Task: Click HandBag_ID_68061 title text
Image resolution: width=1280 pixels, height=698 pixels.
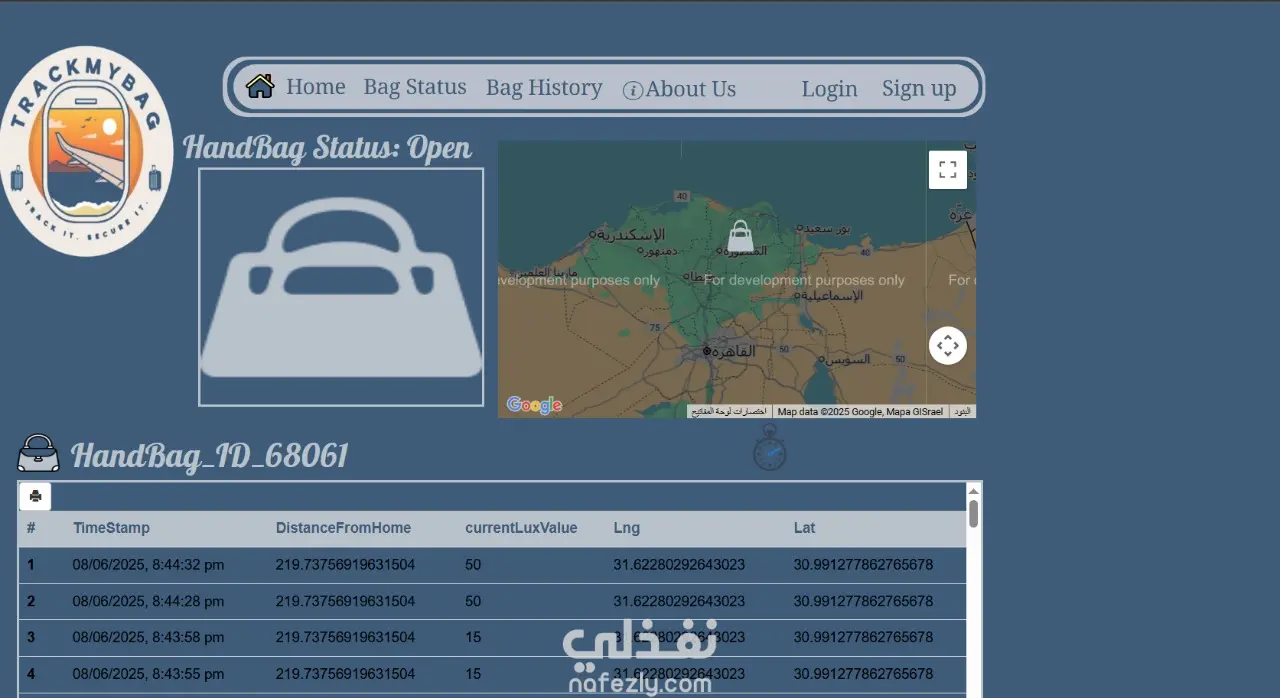Action: point(209,456)
